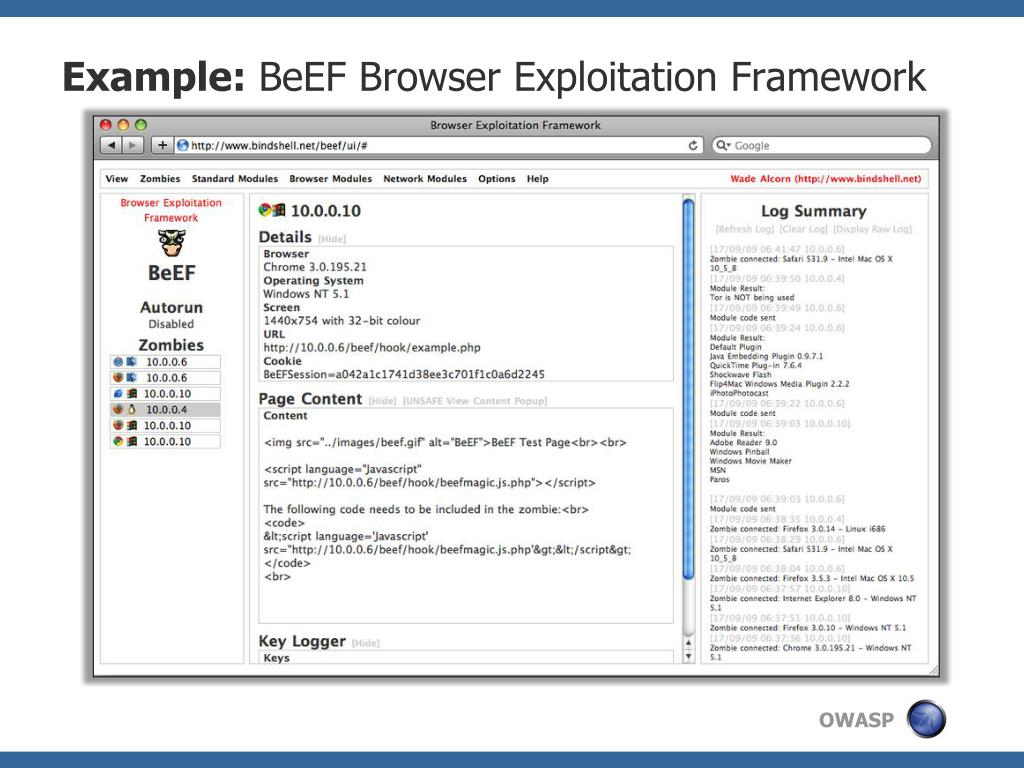Click the BeEFSession cookie value
This screenshot has width=1024, height=768.
tap(404, 374)
